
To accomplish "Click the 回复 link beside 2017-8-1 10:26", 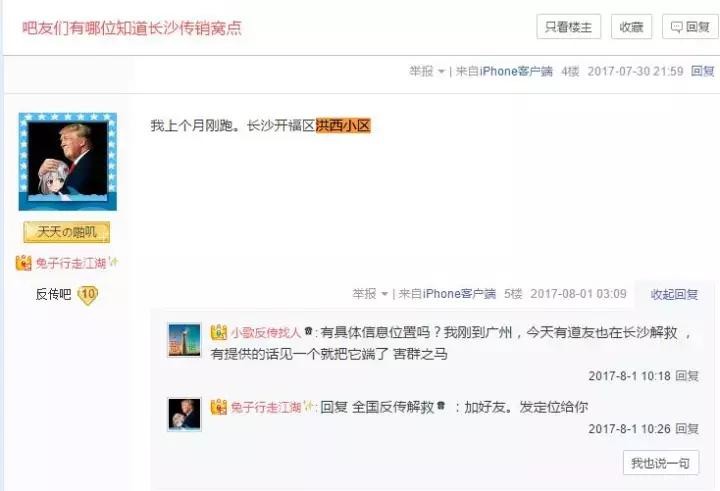I will point(687,429).
